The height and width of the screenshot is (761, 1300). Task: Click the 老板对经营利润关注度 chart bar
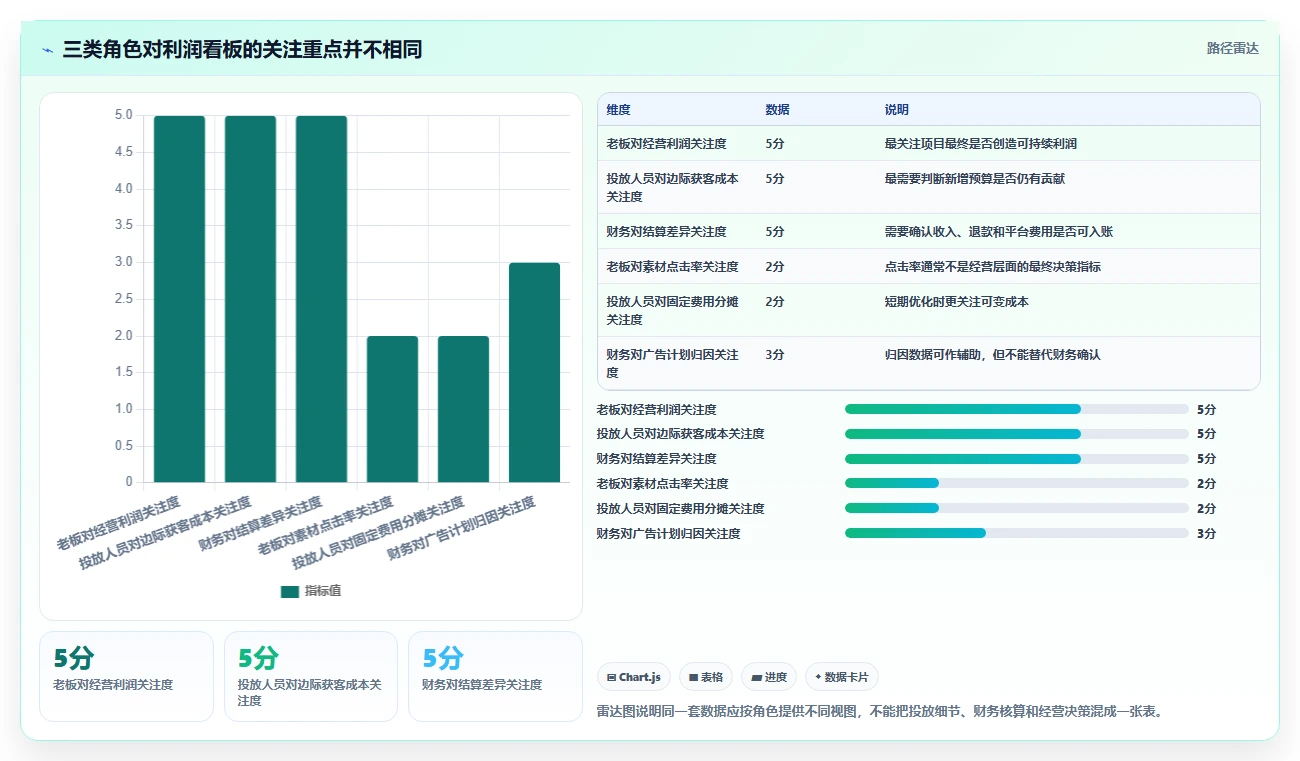179,299
